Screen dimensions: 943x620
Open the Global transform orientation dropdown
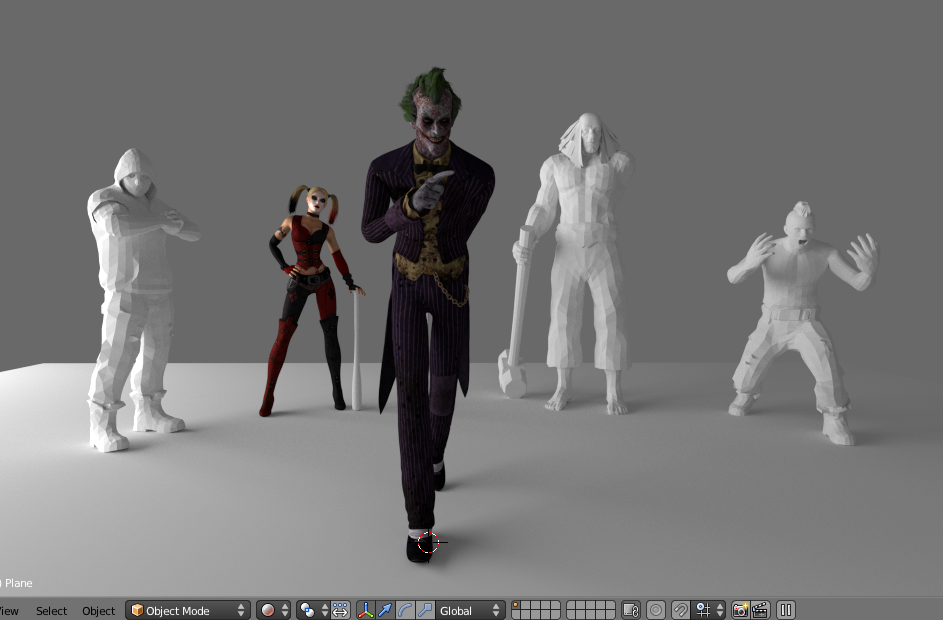point(470,610)
